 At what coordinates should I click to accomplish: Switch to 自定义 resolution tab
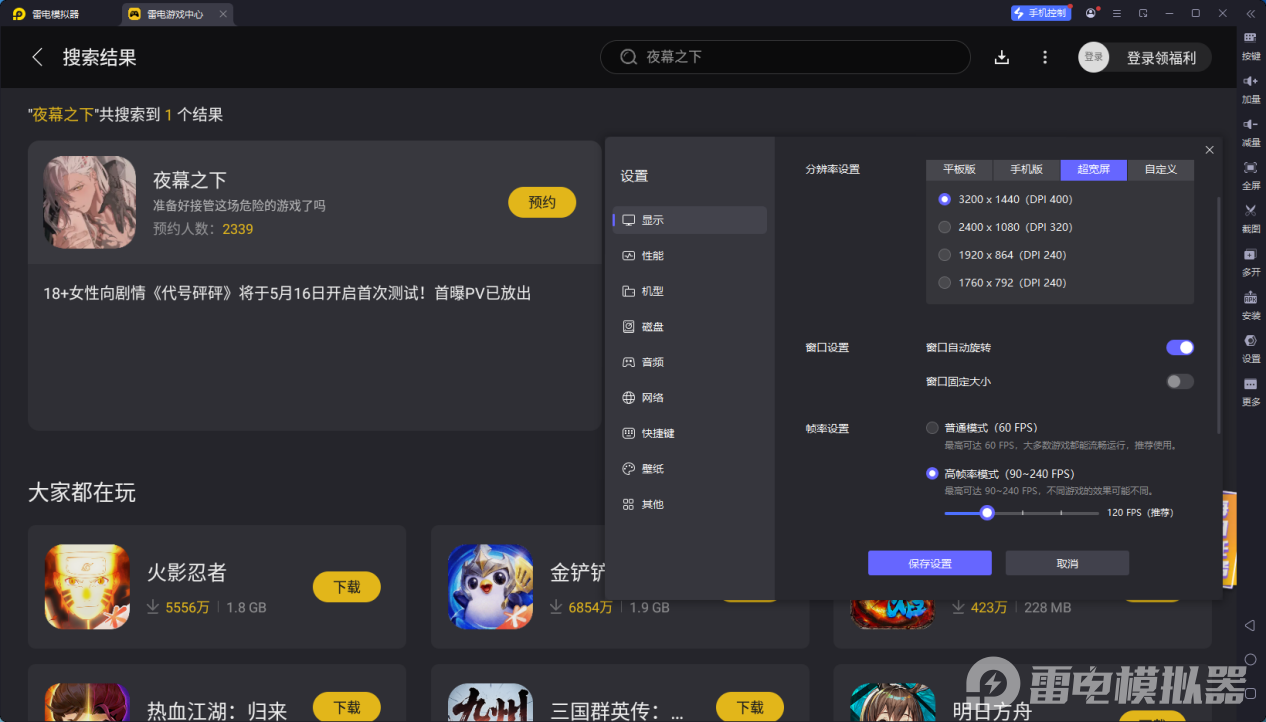1160,169
